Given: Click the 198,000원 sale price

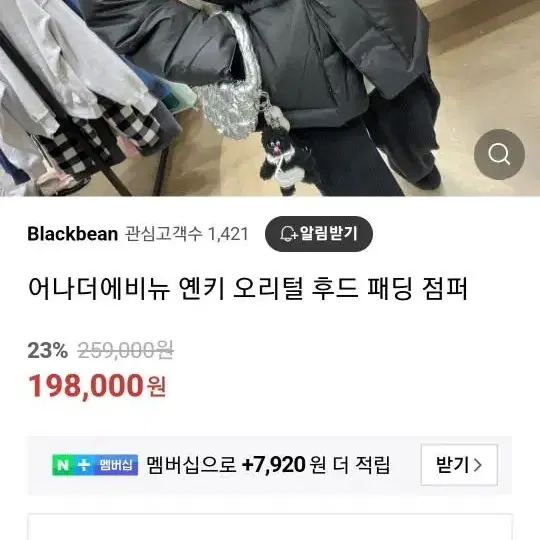Looking at the screenshot, I should 97,386.
